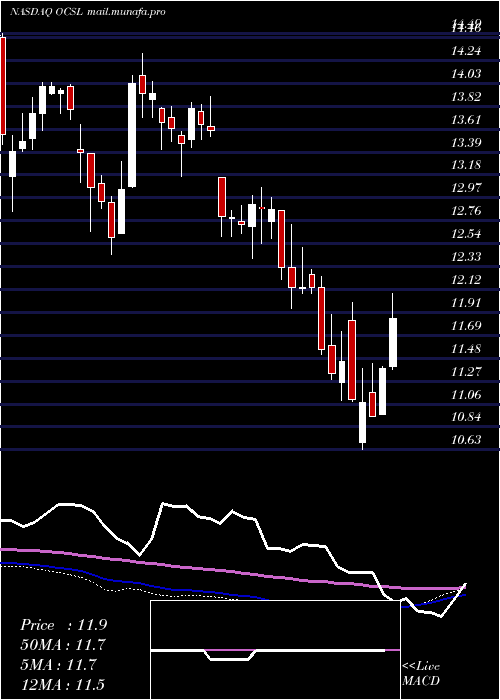Viewport: 500px width, 700px height.
Task: Click the tall red candlestick at the left edge
Action: (3, 88)
